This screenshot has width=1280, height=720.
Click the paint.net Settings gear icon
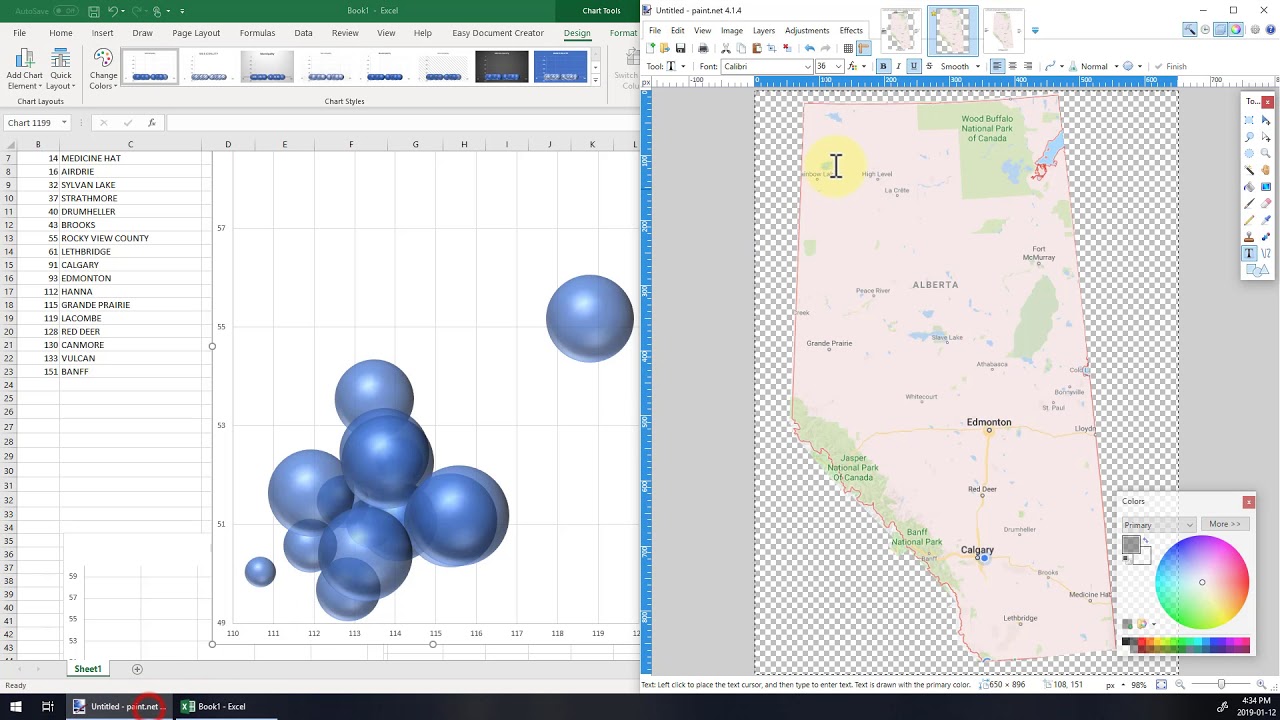tap(1255, 30)
